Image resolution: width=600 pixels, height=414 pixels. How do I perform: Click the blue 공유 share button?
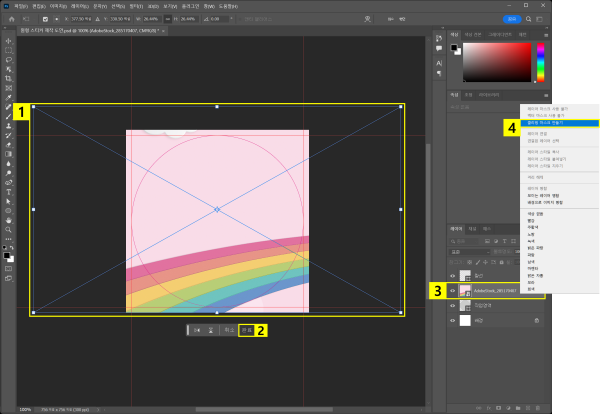[x=512, y=18]
